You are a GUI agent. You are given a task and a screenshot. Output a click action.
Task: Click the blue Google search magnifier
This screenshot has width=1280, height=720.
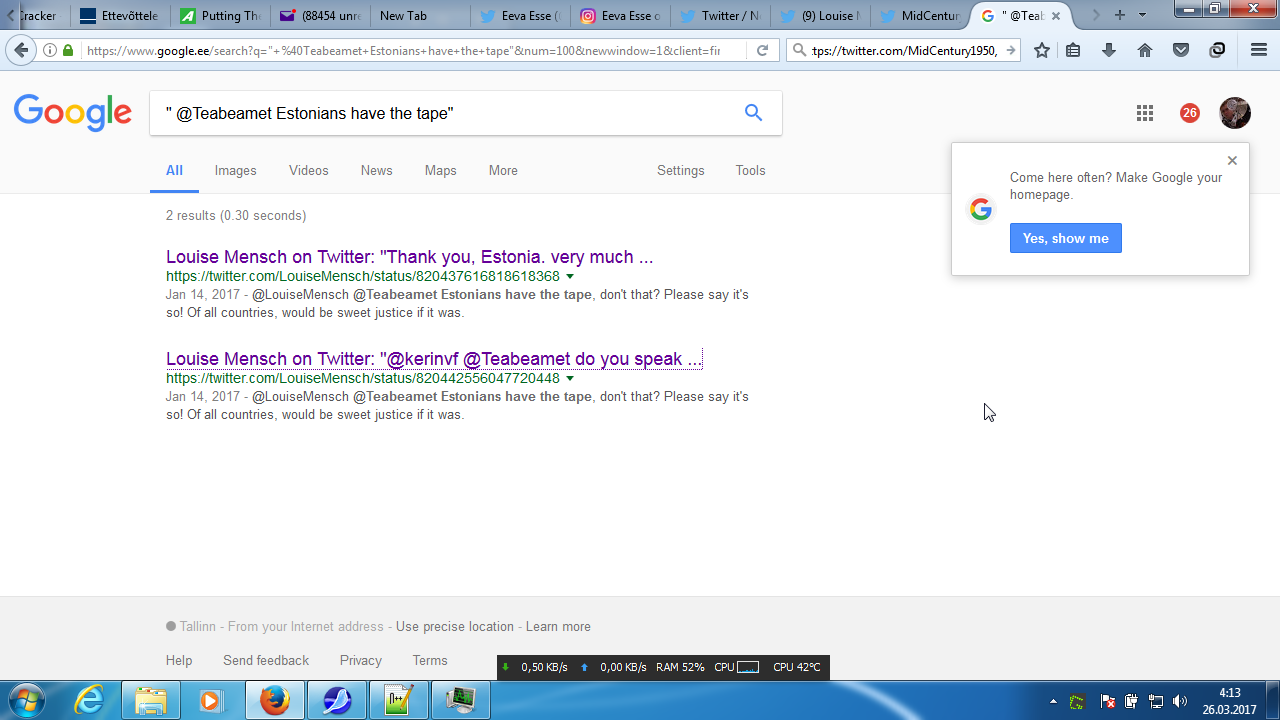753,113
